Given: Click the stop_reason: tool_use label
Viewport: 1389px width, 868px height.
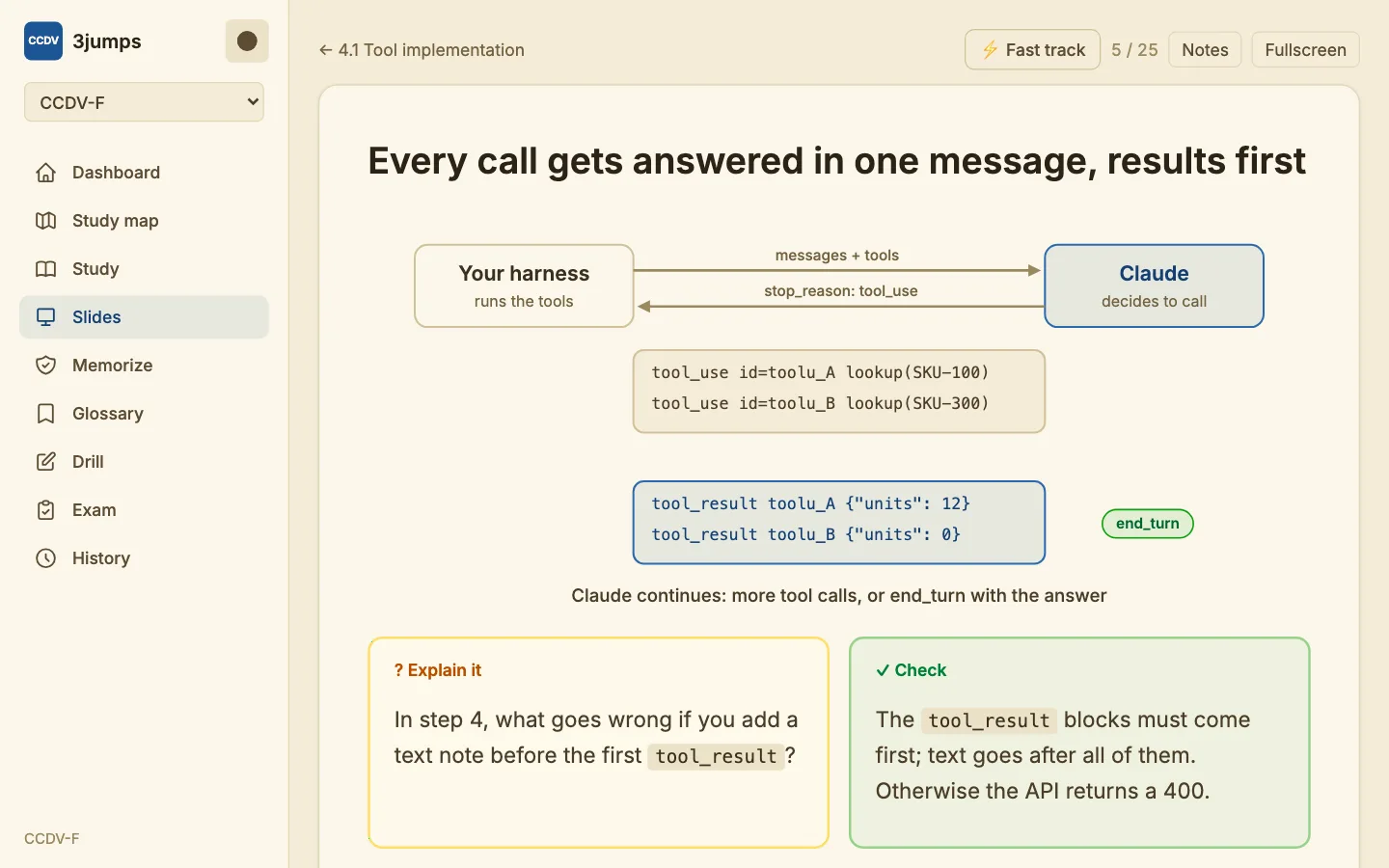Looking at the screenshot, I should point(841,291).
